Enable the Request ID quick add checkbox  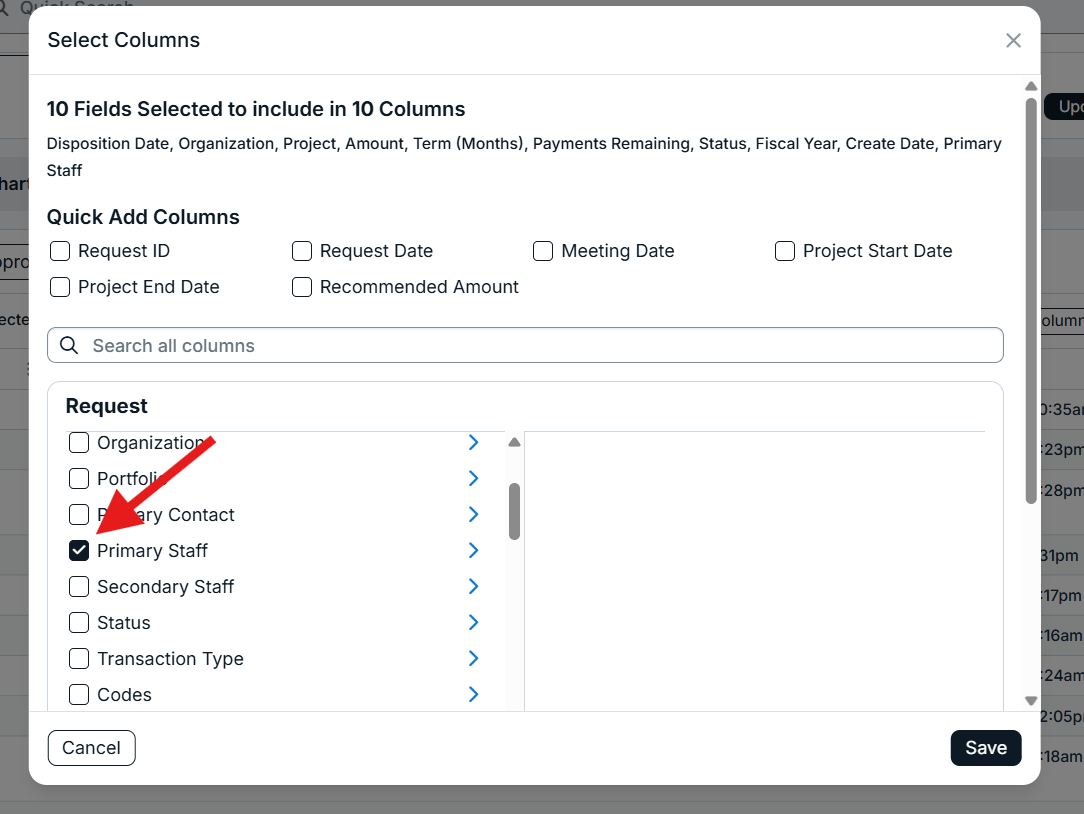[x=60, y=251]
